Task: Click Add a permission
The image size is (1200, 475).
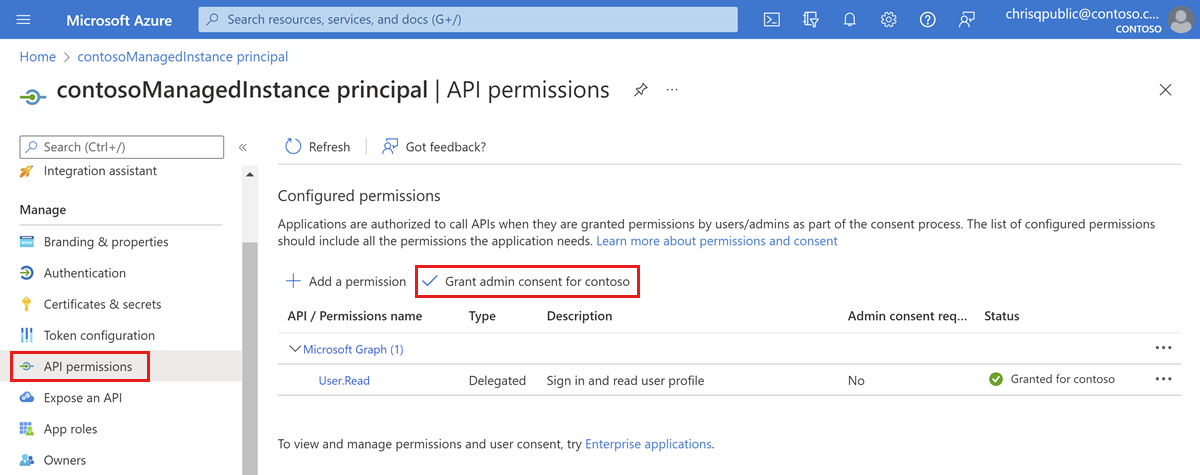Action: (x=346, y=282)
